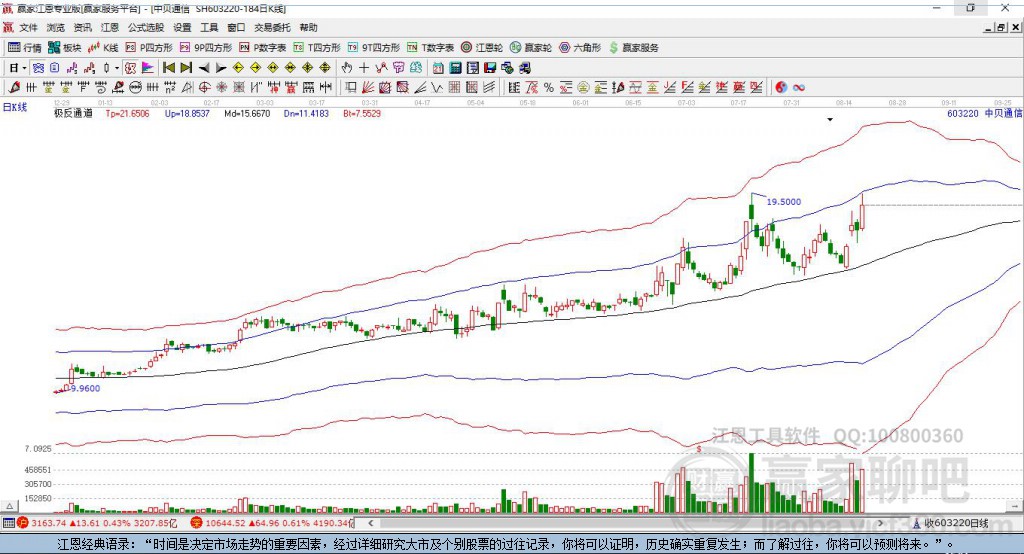Open the 帮助 menu
The height and width of the screenshot is (554, 1024).
[308, 27]
